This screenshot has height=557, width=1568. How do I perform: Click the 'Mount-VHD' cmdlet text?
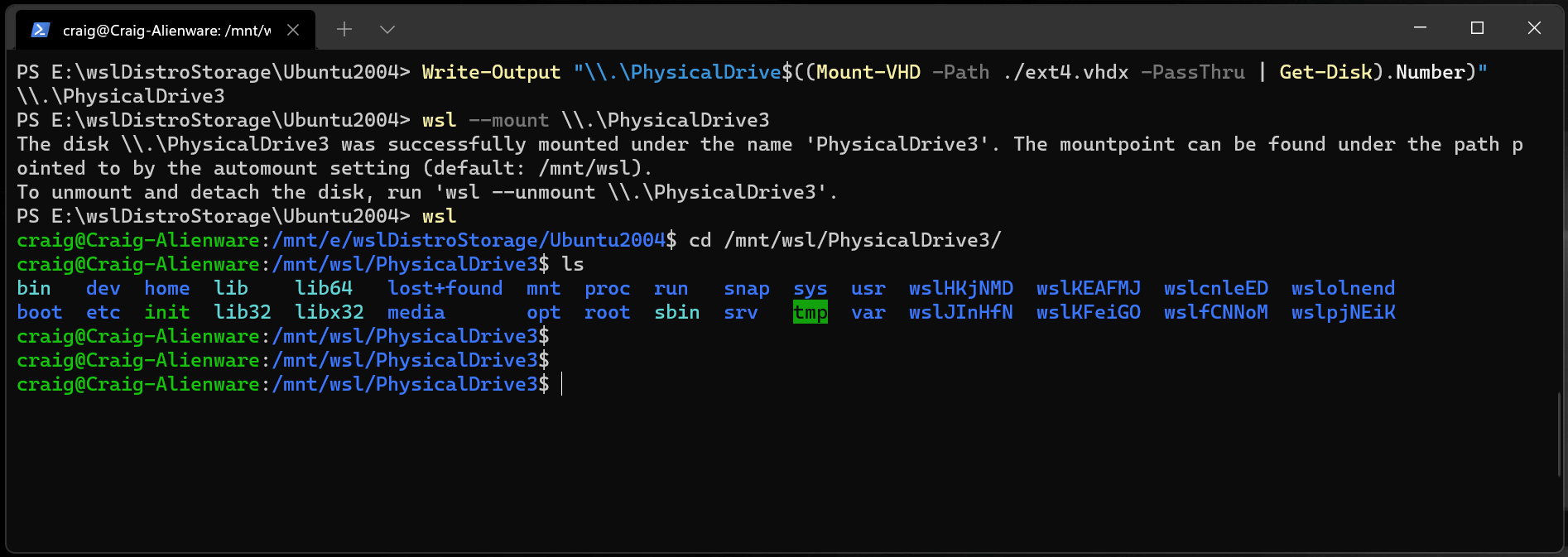click(868, 72)
